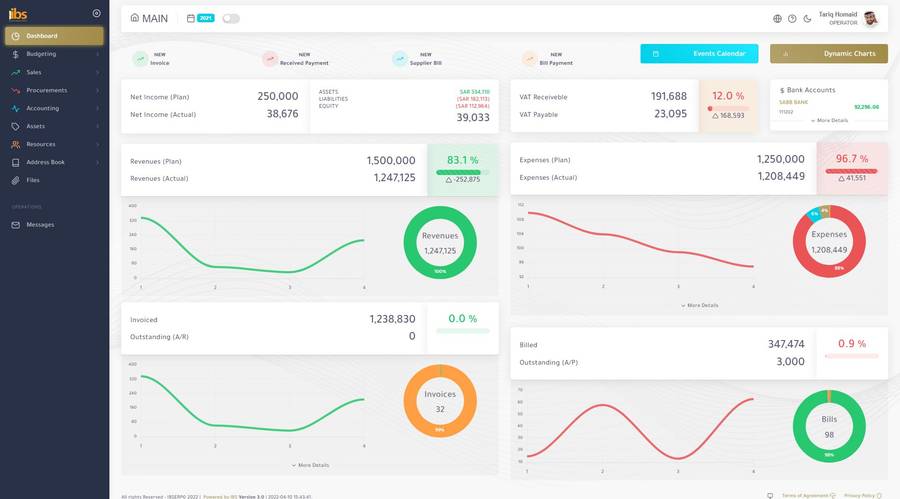Open the language globe icon

(777, 19)
